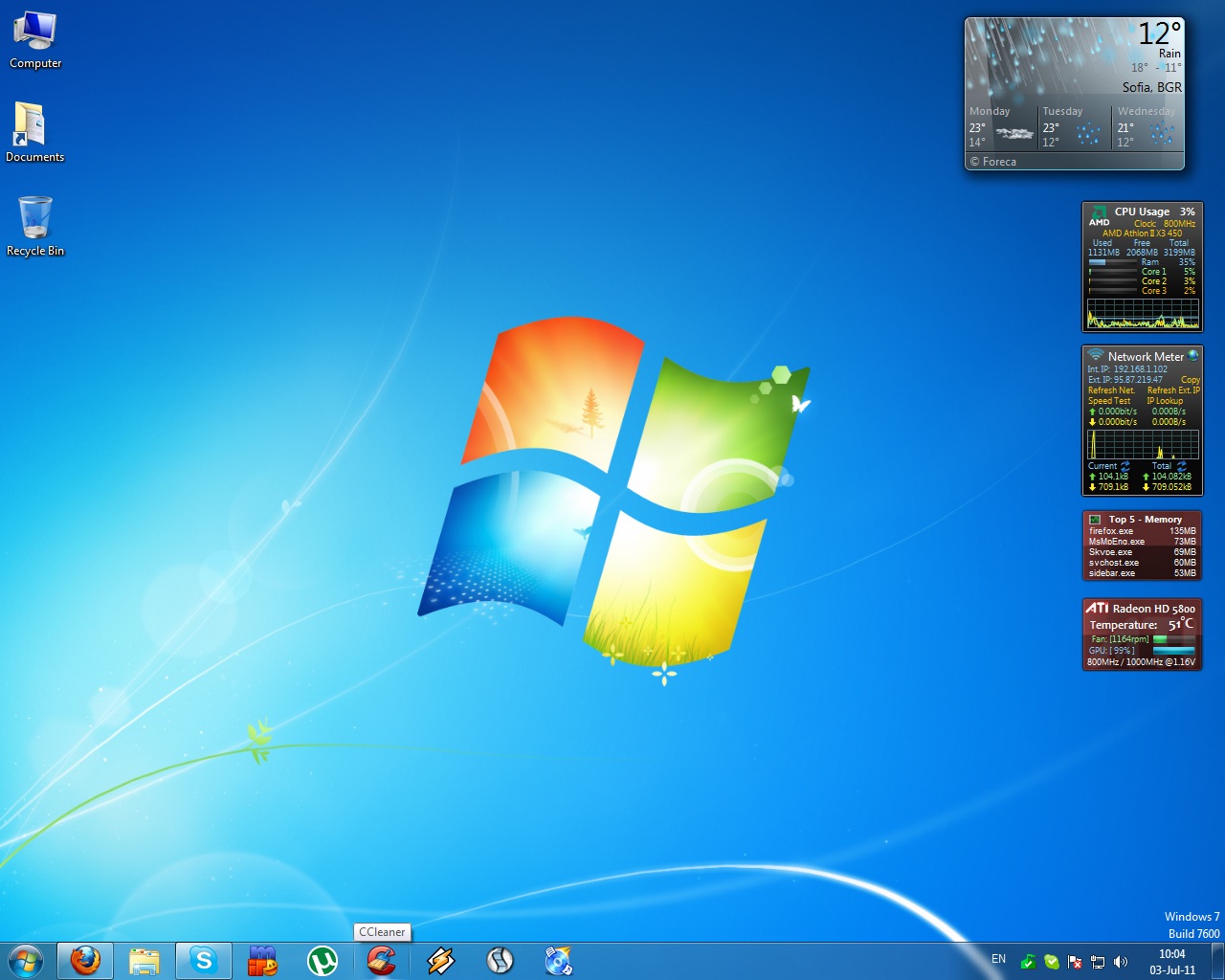Click Speed Test in Network Meter
Viewport: 1225px width, 980px height.
[1109, 401]
